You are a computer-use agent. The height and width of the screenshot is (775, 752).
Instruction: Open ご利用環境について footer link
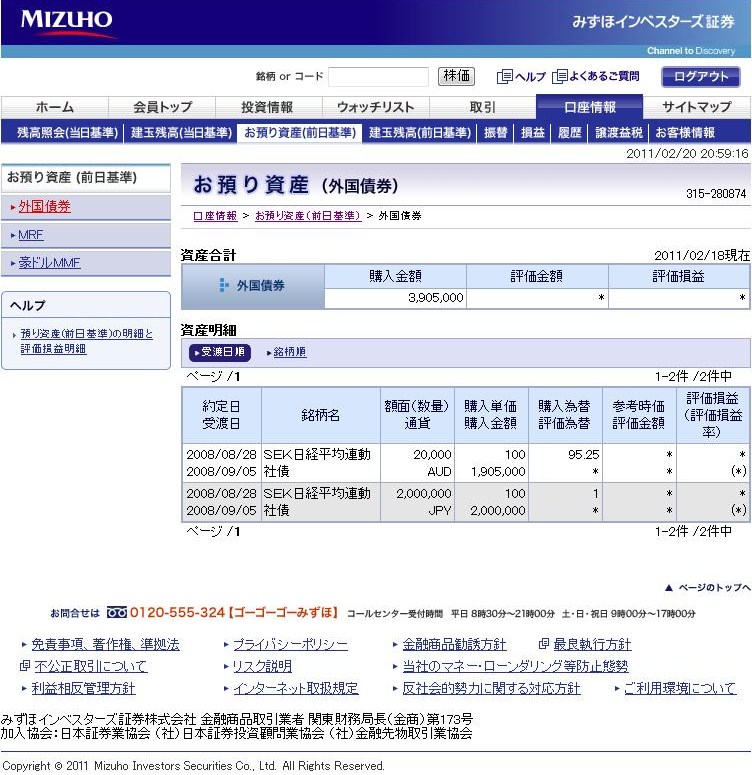pos(680,688)
